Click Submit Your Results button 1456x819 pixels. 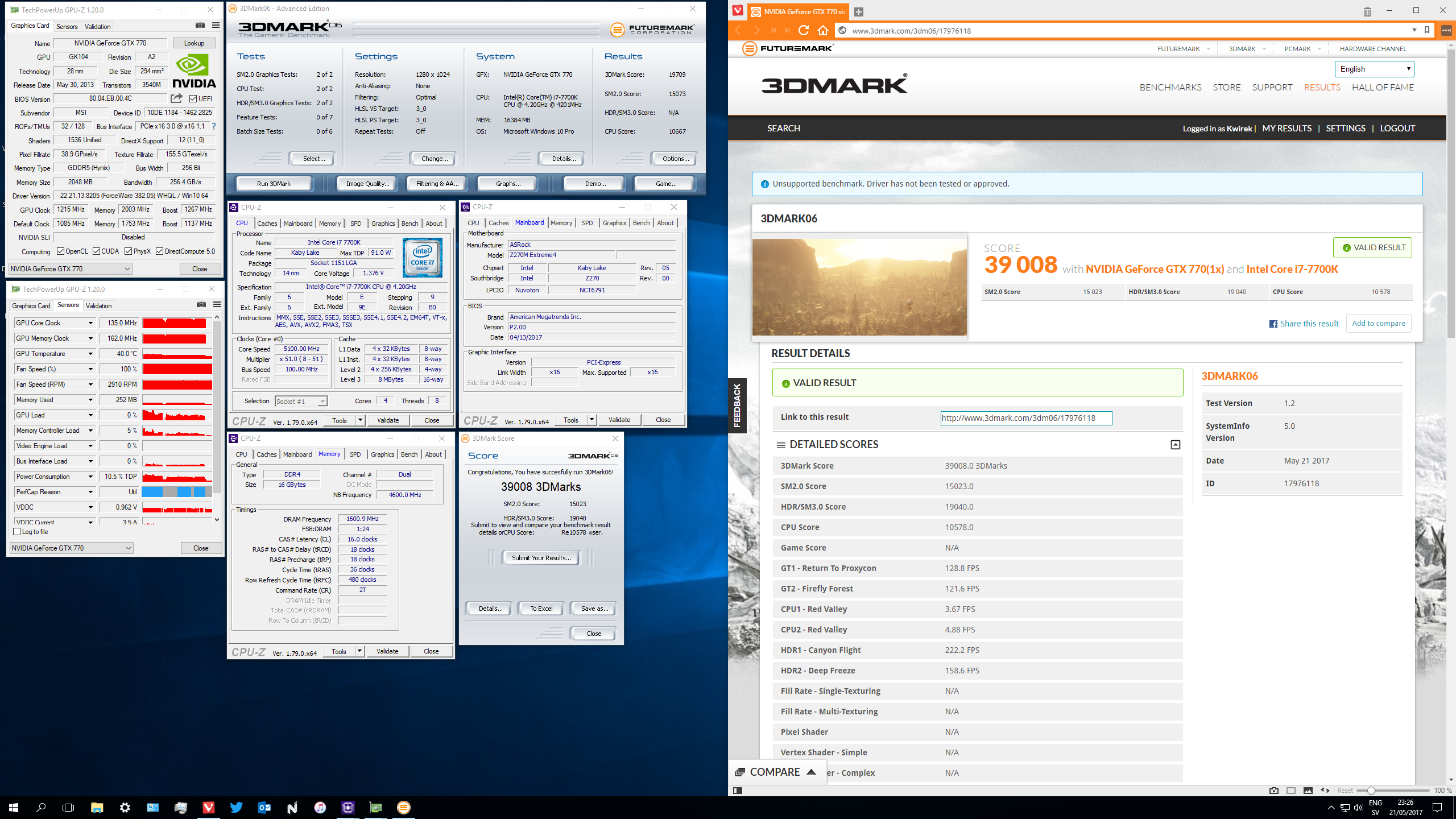[x=541, y=558]
